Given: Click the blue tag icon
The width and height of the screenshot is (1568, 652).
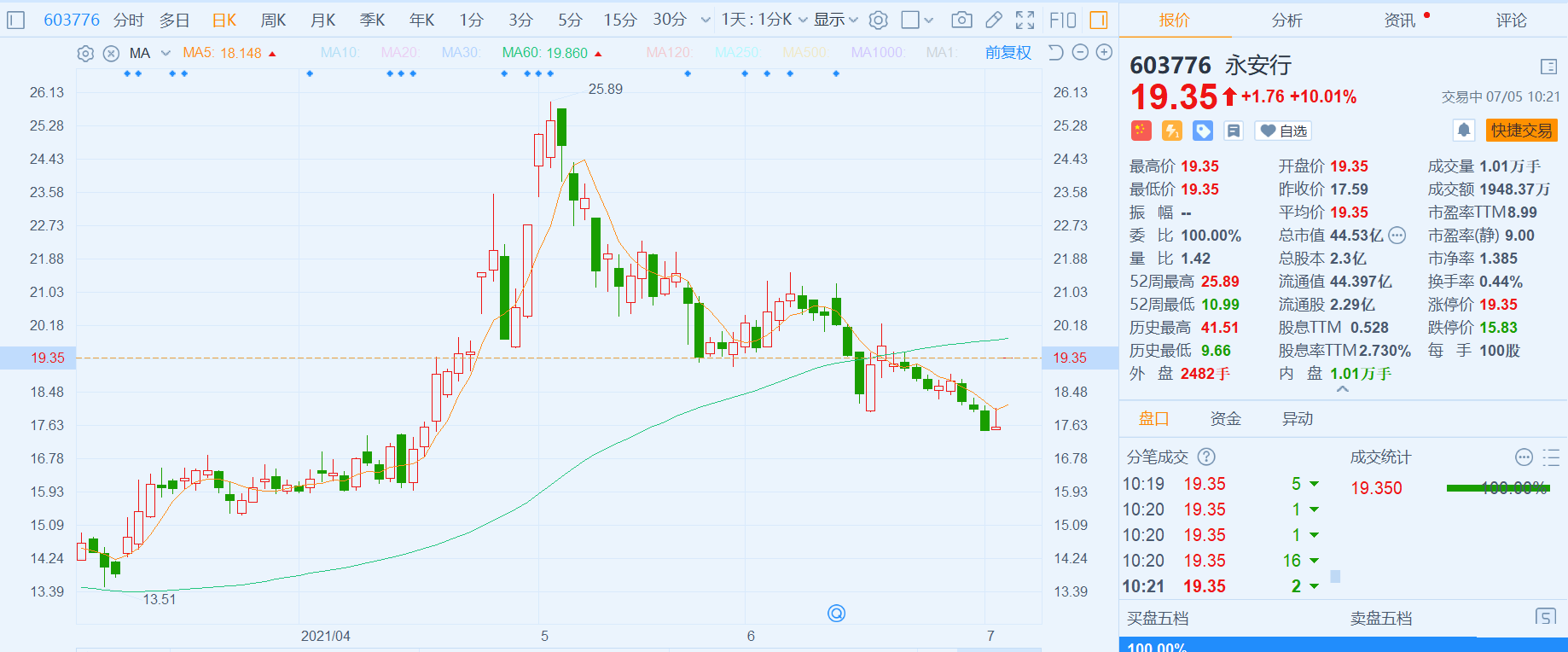Looking at the screenshot, I should pos(1203,131).
